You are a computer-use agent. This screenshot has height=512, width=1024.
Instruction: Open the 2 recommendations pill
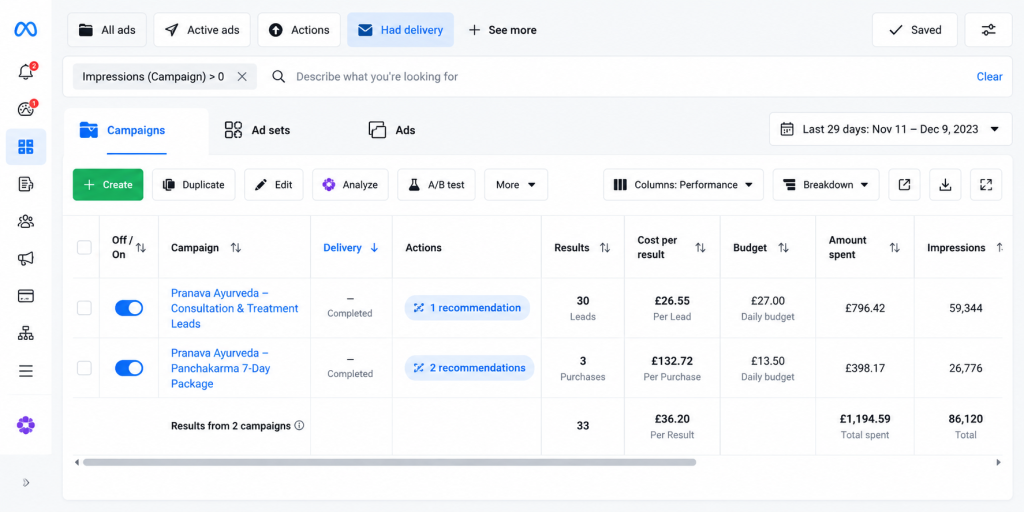470,368
